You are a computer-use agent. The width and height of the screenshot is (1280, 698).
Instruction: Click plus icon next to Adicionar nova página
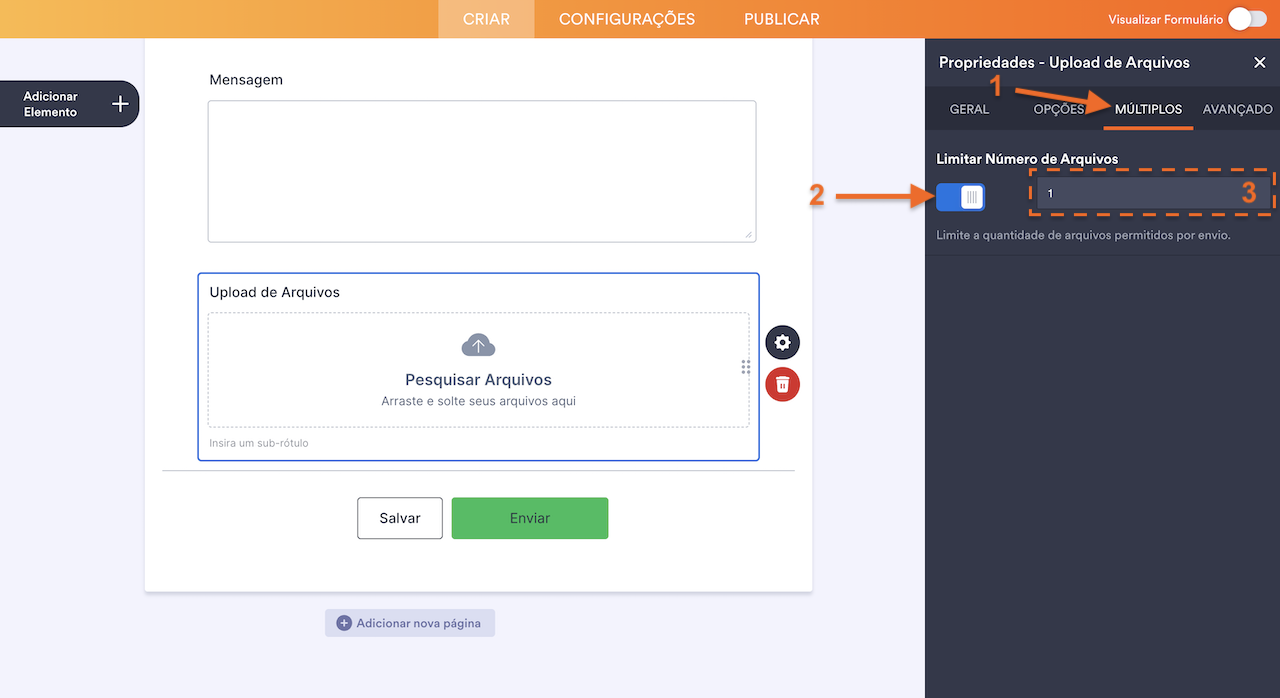pyautogui.click(x=344, y=623)
